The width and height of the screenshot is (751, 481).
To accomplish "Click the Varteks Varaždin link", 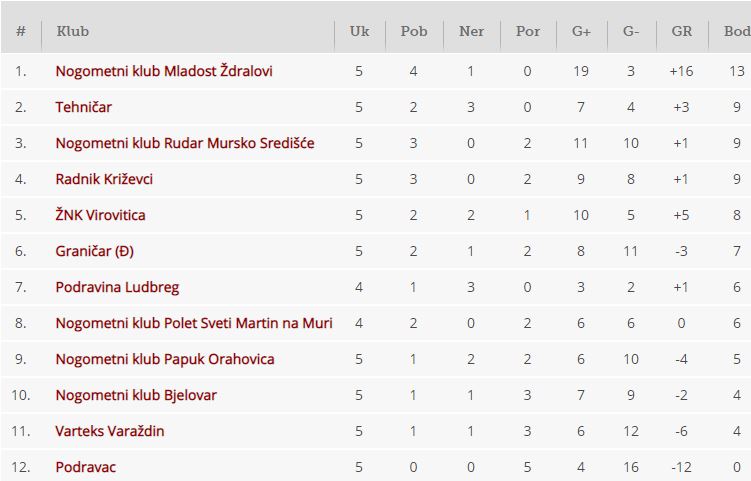I will (x=110, y=431).
